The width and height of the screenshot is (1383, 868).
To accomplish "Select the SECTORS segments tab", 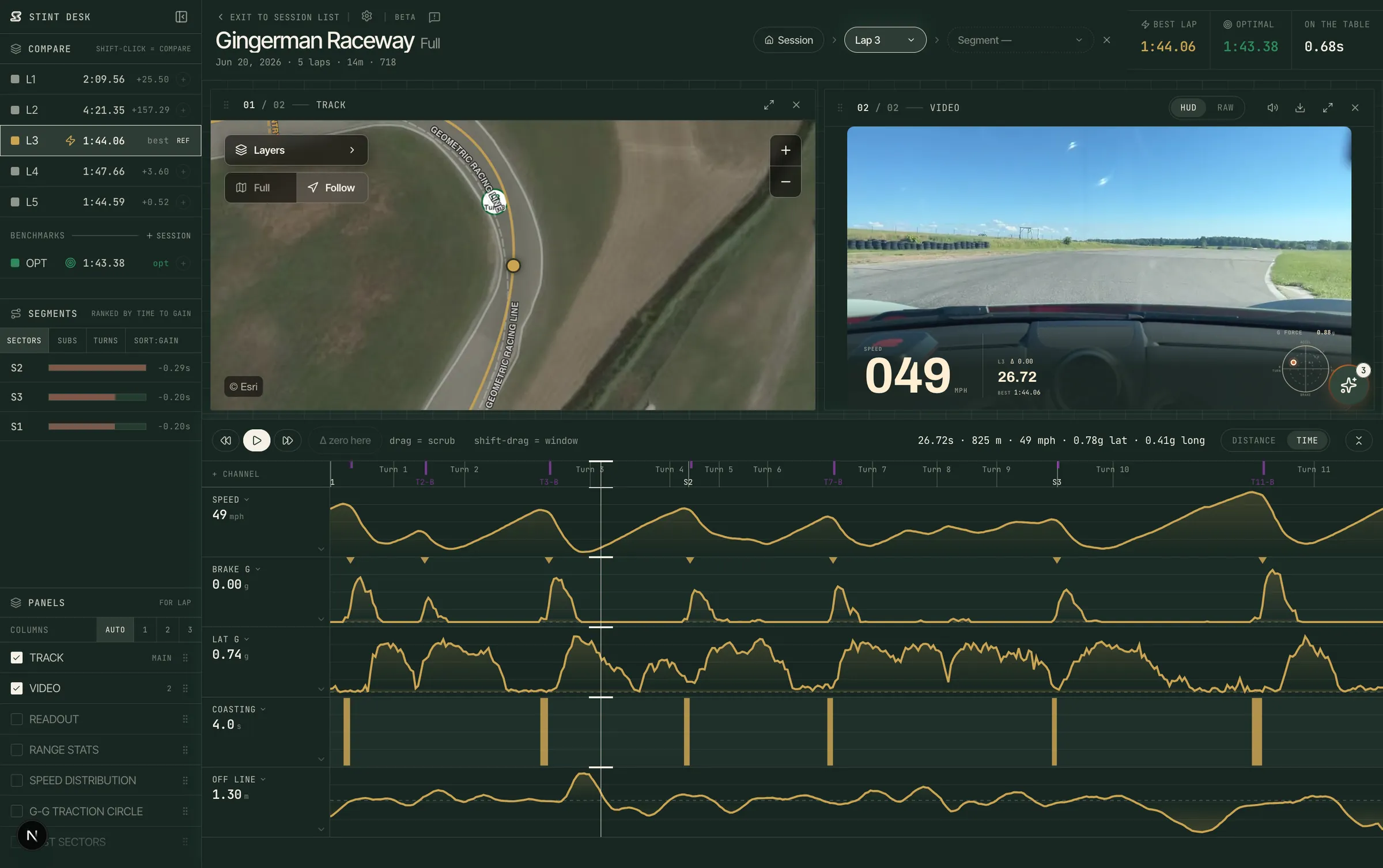I will pyautogui.click(x=24, y=341).
